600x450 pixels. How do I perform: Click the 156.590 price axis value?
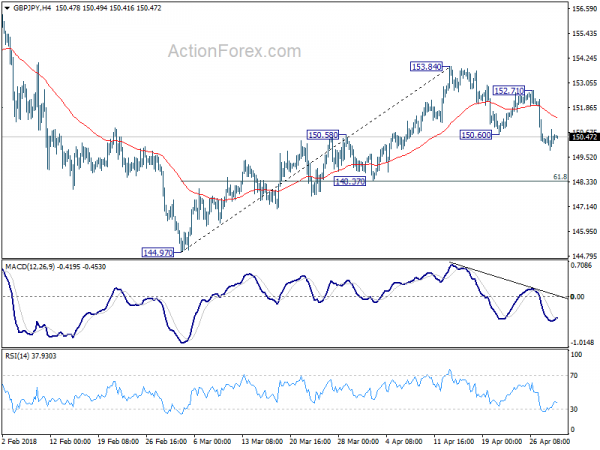tap(584, 8)
